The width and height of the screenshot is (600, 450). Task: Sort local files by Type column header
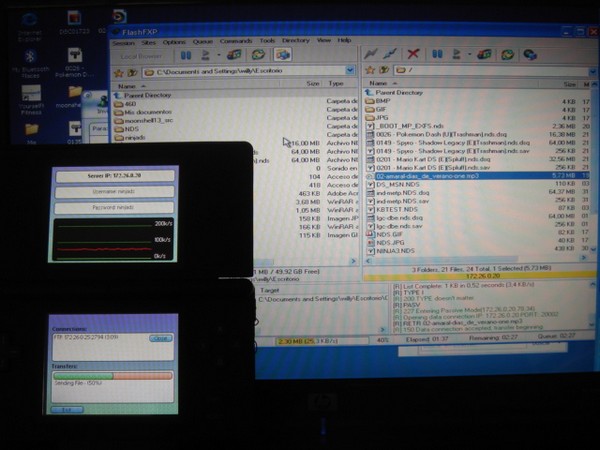(341, 83)
